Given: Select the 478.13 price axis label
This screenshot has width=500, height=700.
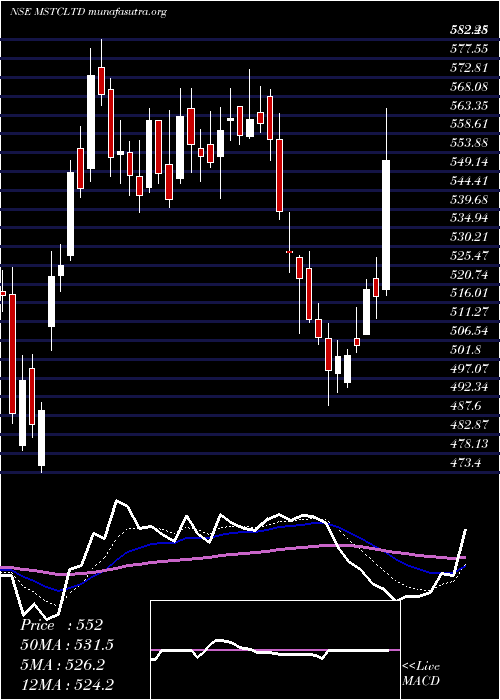Looking at the screenshot, I should 468,443.
